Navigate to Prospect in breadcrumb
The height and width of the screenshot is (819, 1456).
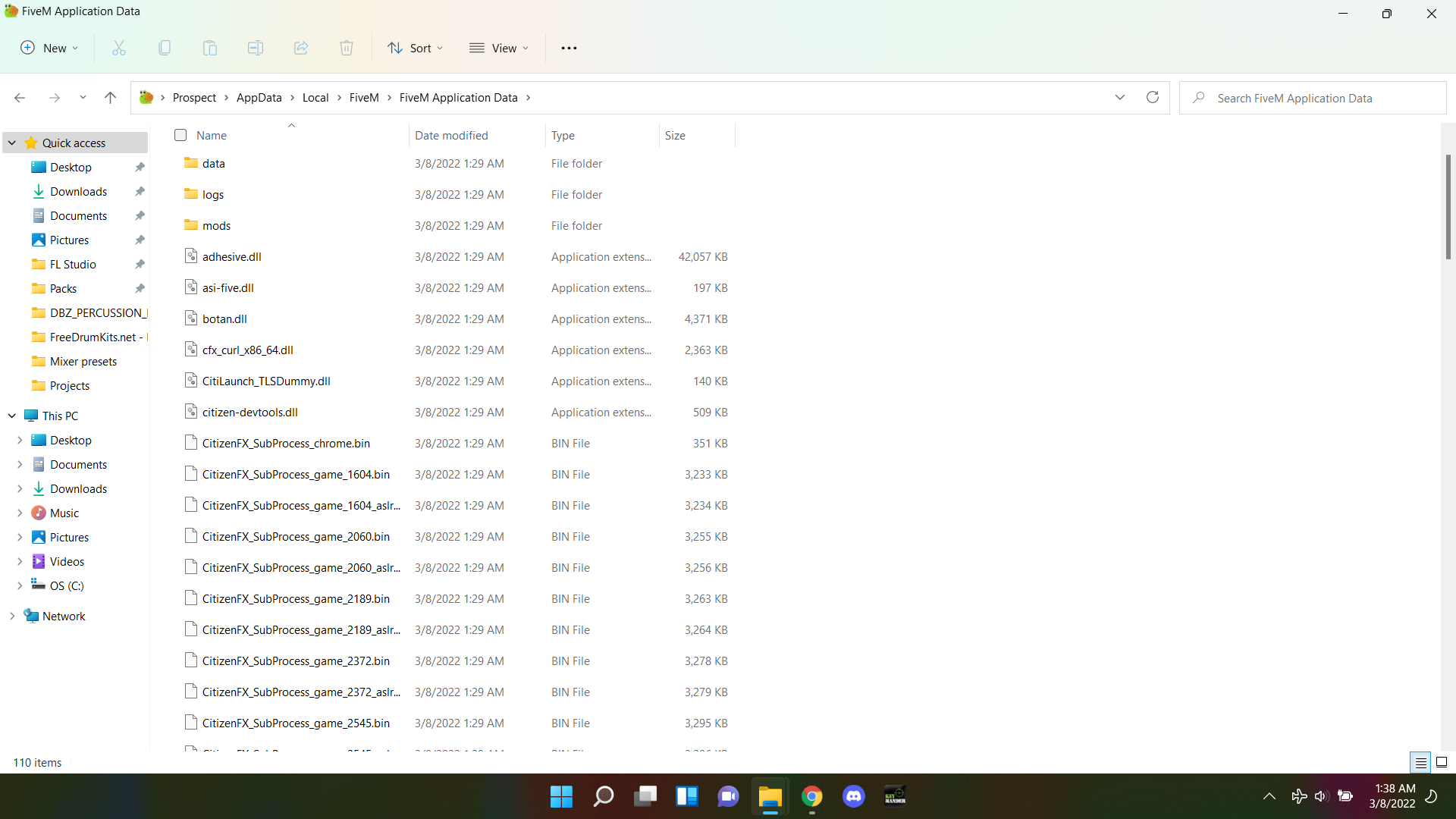(194, 98)
